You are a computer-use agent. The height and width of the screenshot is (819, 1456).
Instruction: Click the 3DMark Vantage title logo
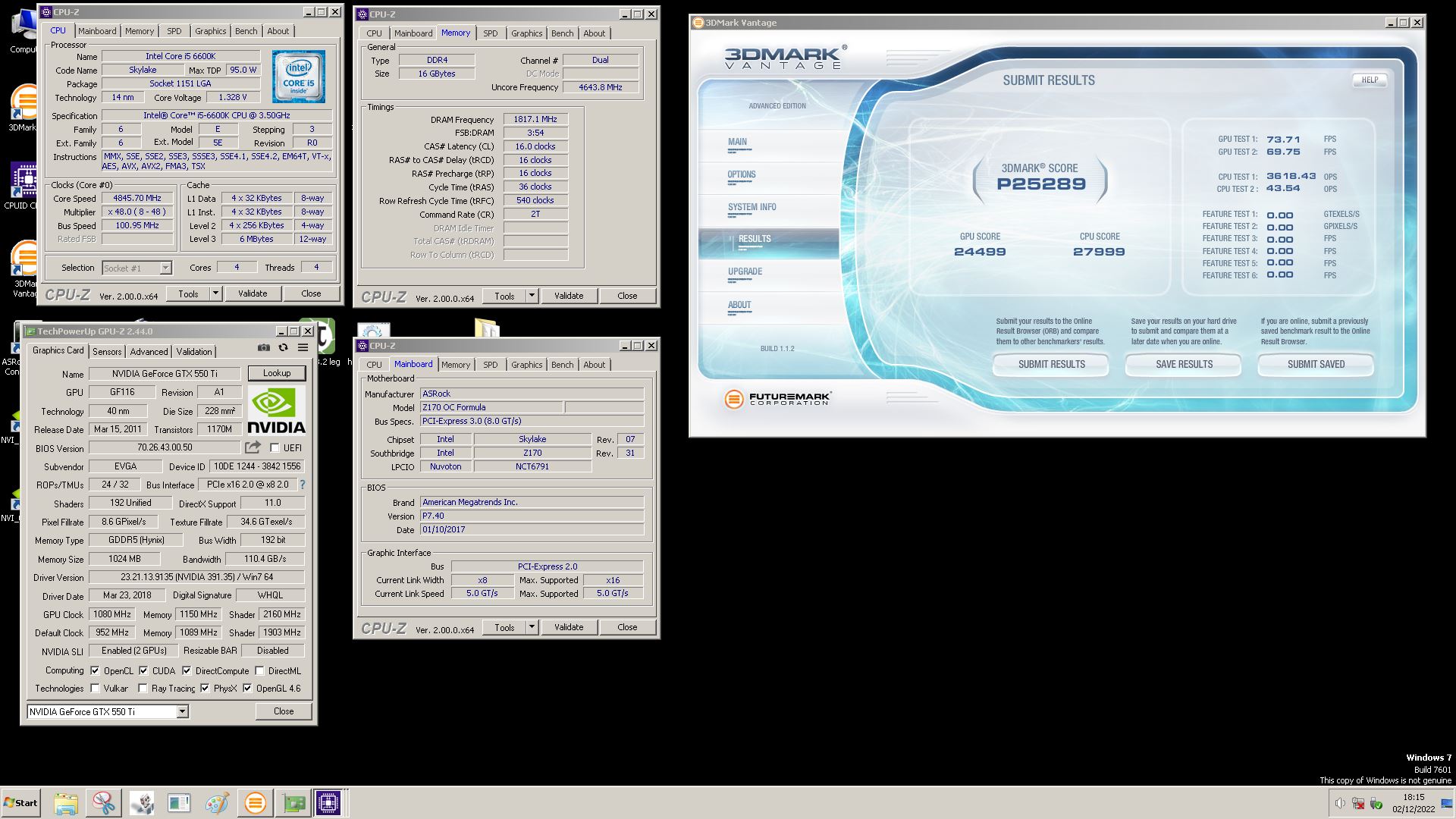(x=786, y=57)
